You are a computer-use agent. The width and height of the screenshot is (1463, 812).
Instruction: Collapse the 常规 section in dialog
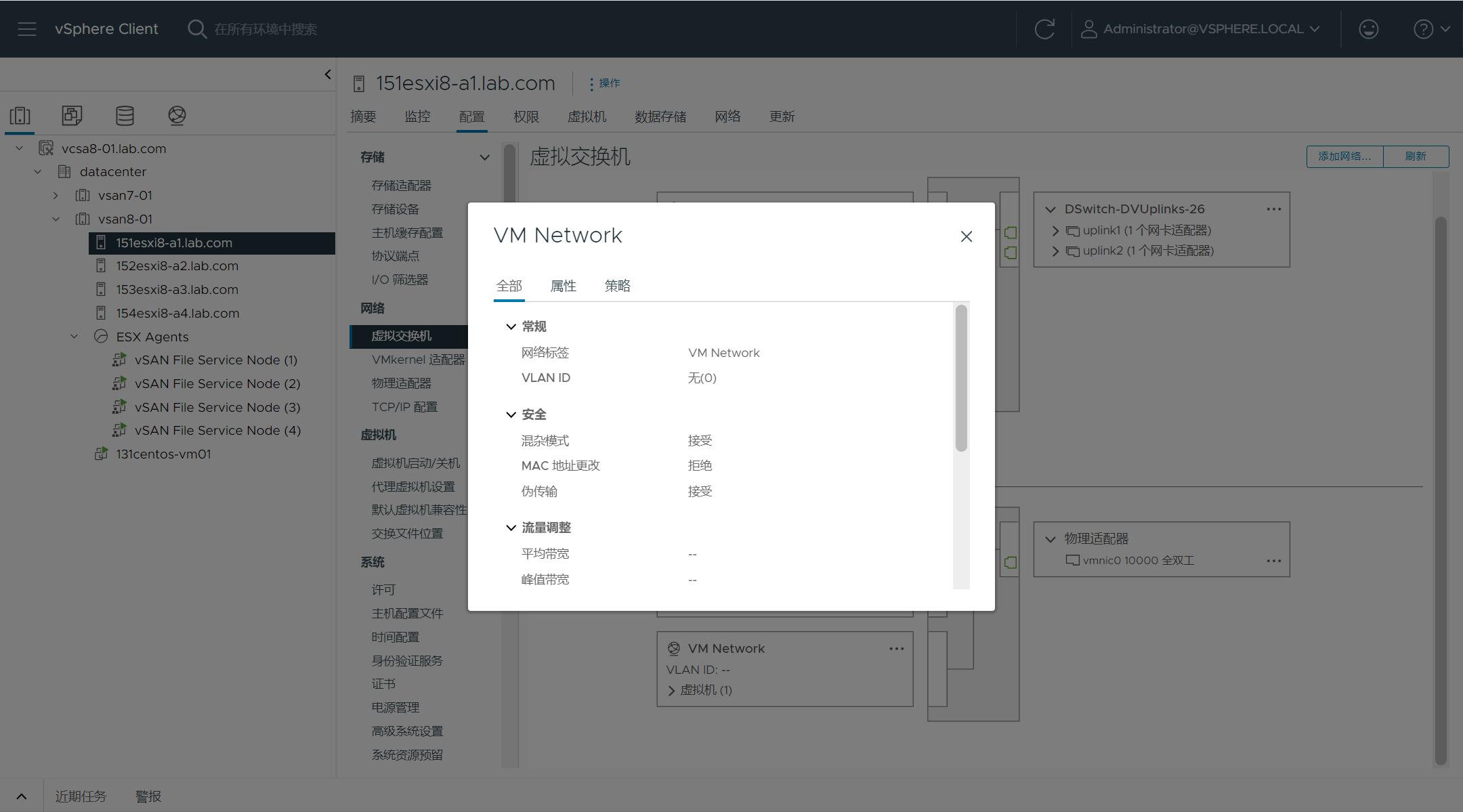(511, 326)
